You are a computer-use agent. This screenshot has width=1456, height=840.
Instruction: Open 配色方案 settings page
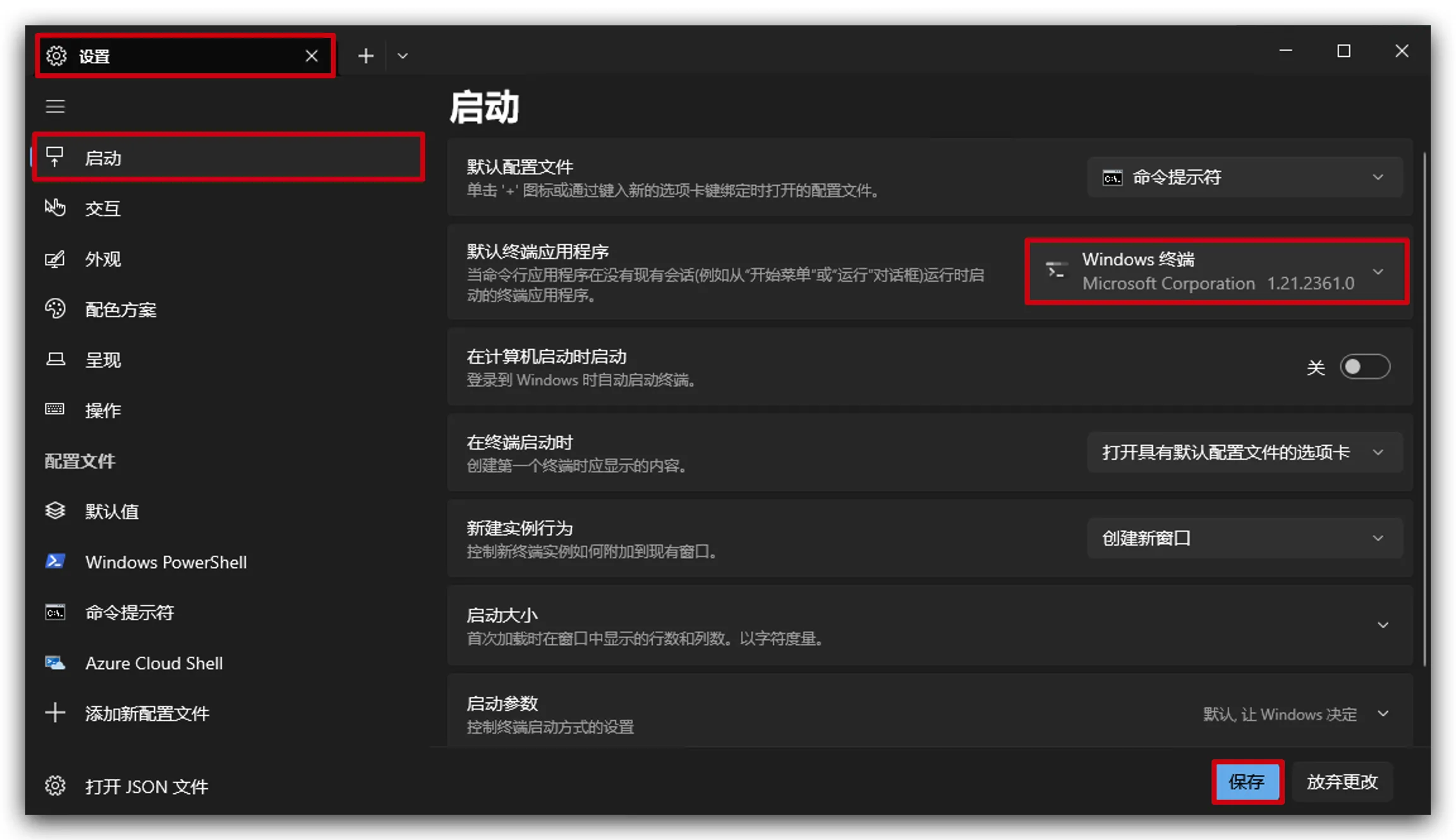pos(229,309)
